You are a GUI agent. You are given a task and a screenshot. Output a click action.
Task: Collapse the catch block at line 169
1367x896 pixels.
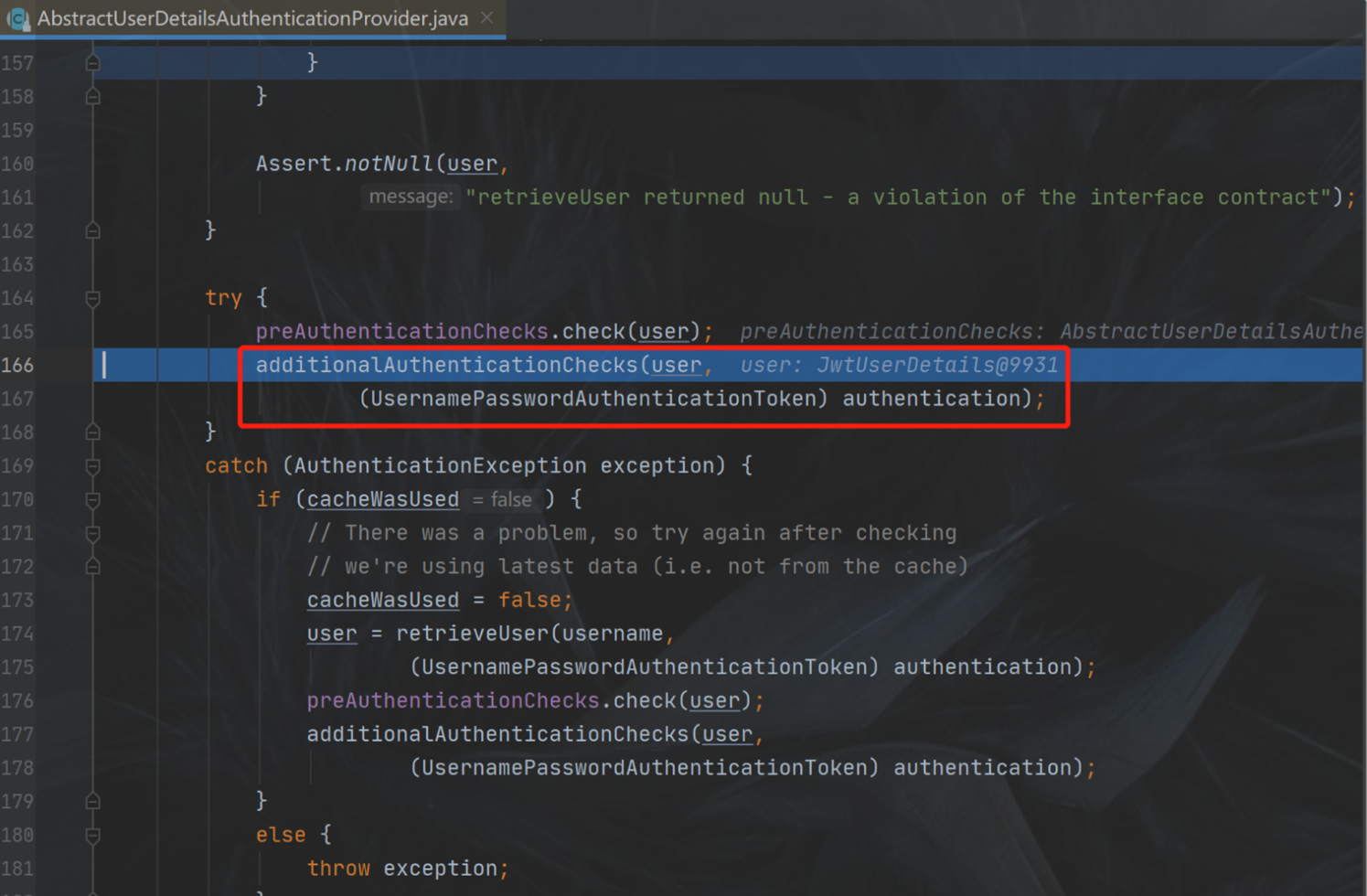click(x=92, y=466)
